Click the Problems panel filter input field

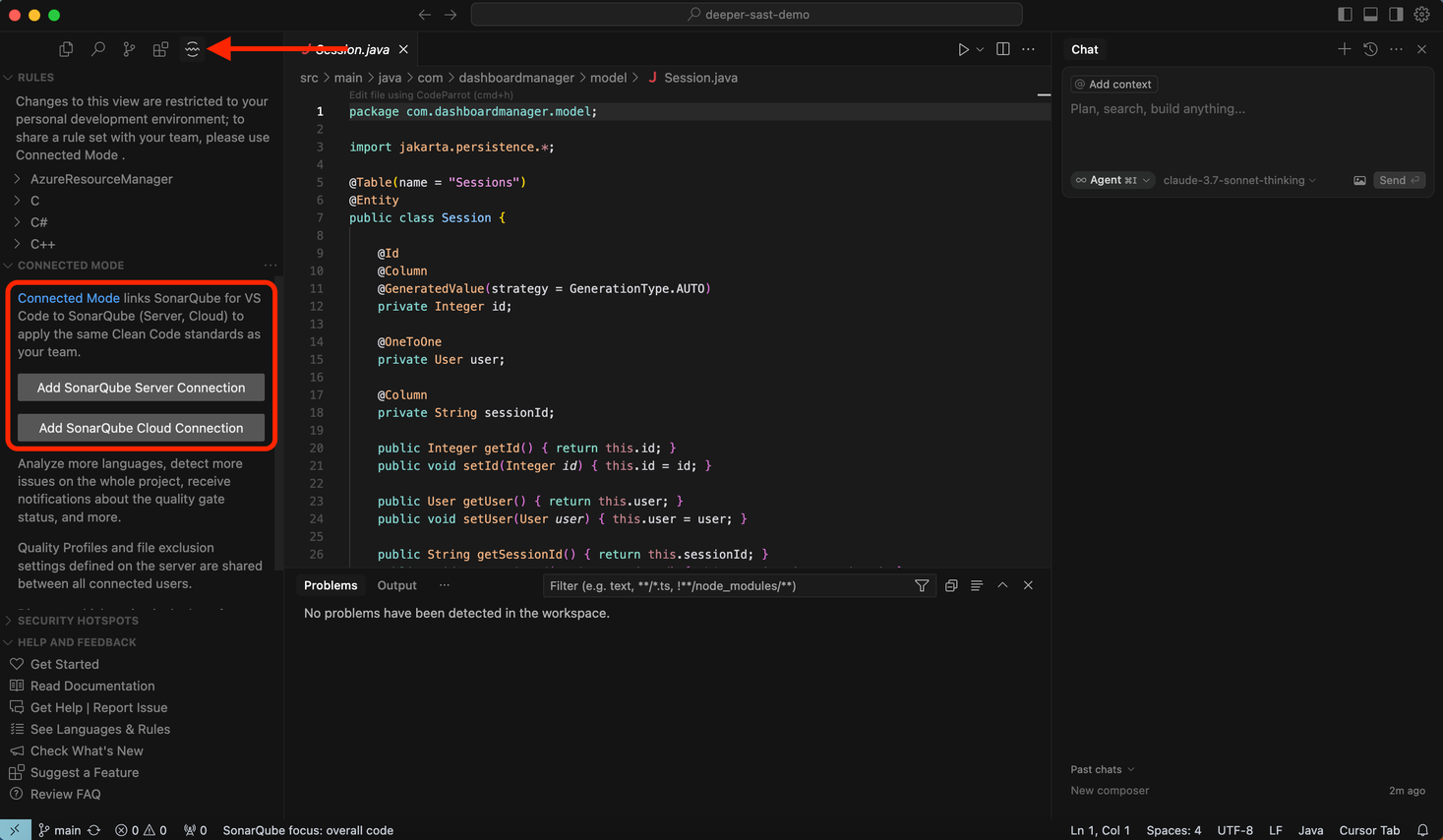click(728, 585)
